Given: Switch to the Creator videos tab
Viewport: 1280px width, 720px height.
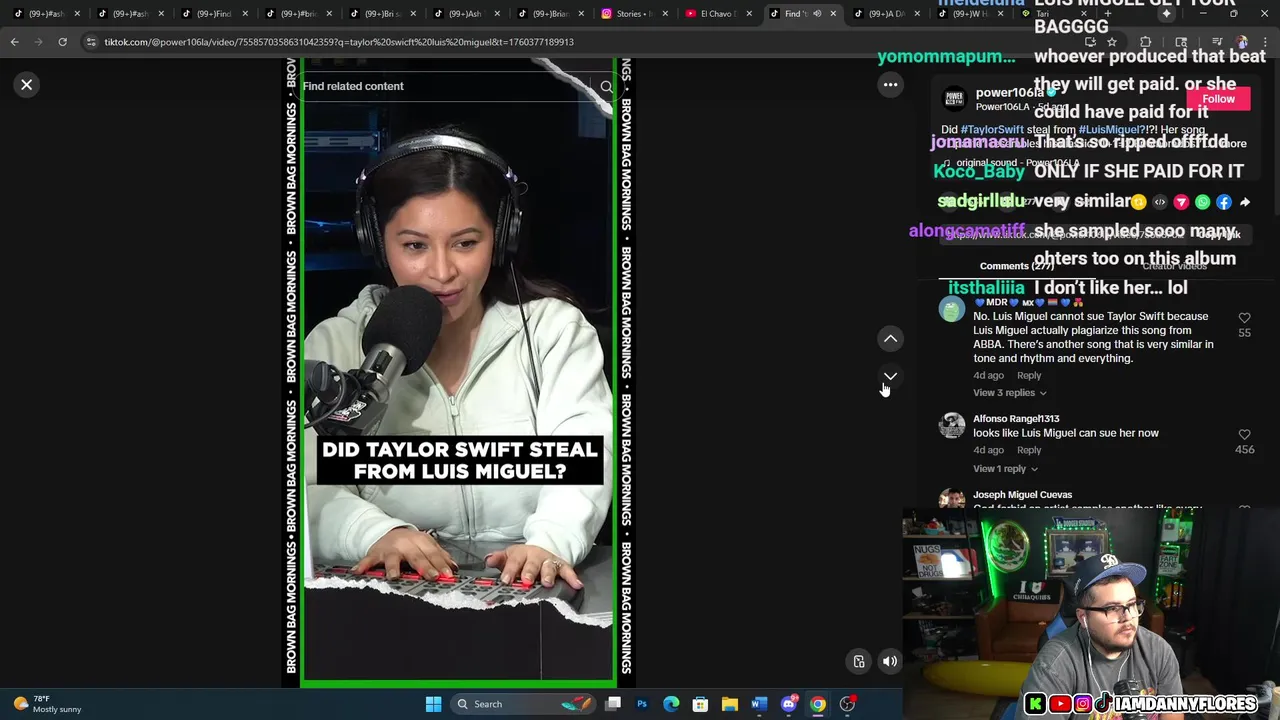Looking at the screenshot, I should [1174, 266].
